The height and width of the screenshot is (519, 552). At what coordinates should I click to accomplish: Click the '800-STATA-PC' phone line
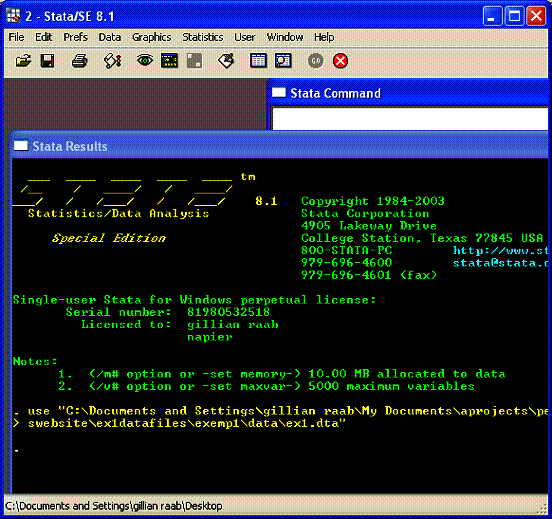point(346,250)
